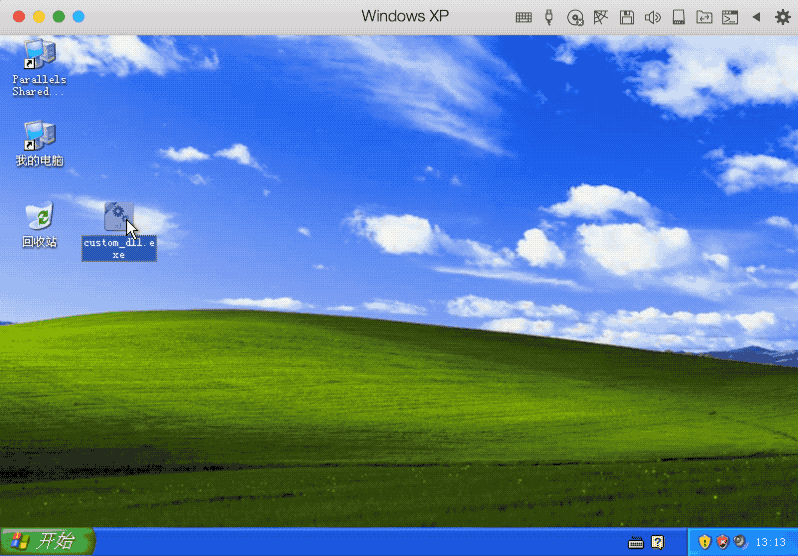Open the keyboard menu in Parallels toolbar
Viewport: 798px width, 556px height.
(x=523, y=17)
